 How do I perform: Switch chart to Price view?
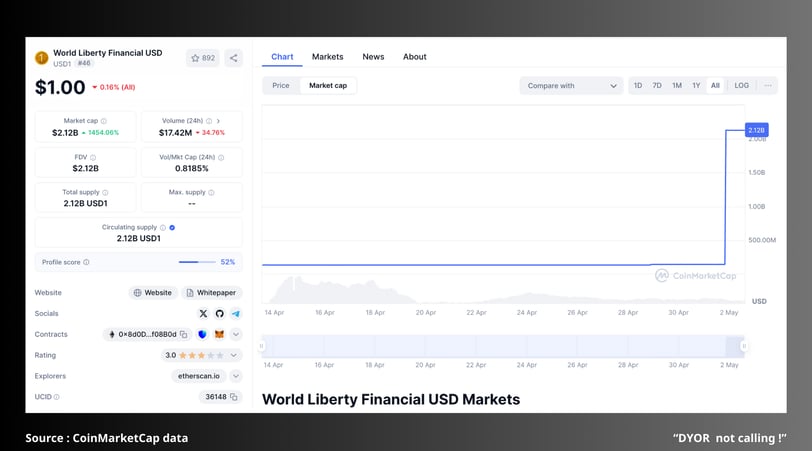coord(281,85)
